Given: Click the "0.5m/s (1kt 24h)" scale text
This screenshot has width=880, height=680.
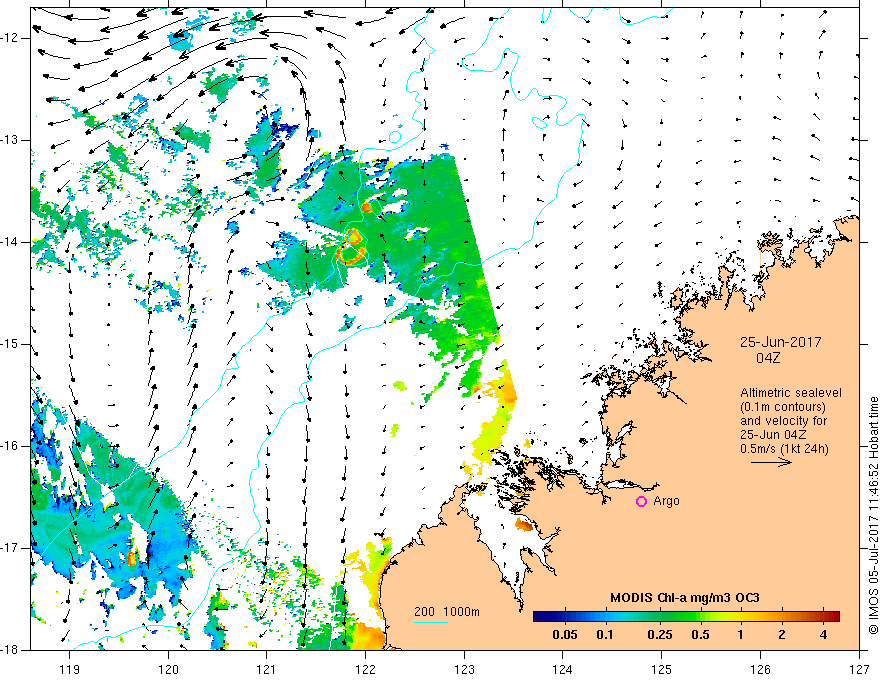Looking at the screenshot, I should pos(785,449).
